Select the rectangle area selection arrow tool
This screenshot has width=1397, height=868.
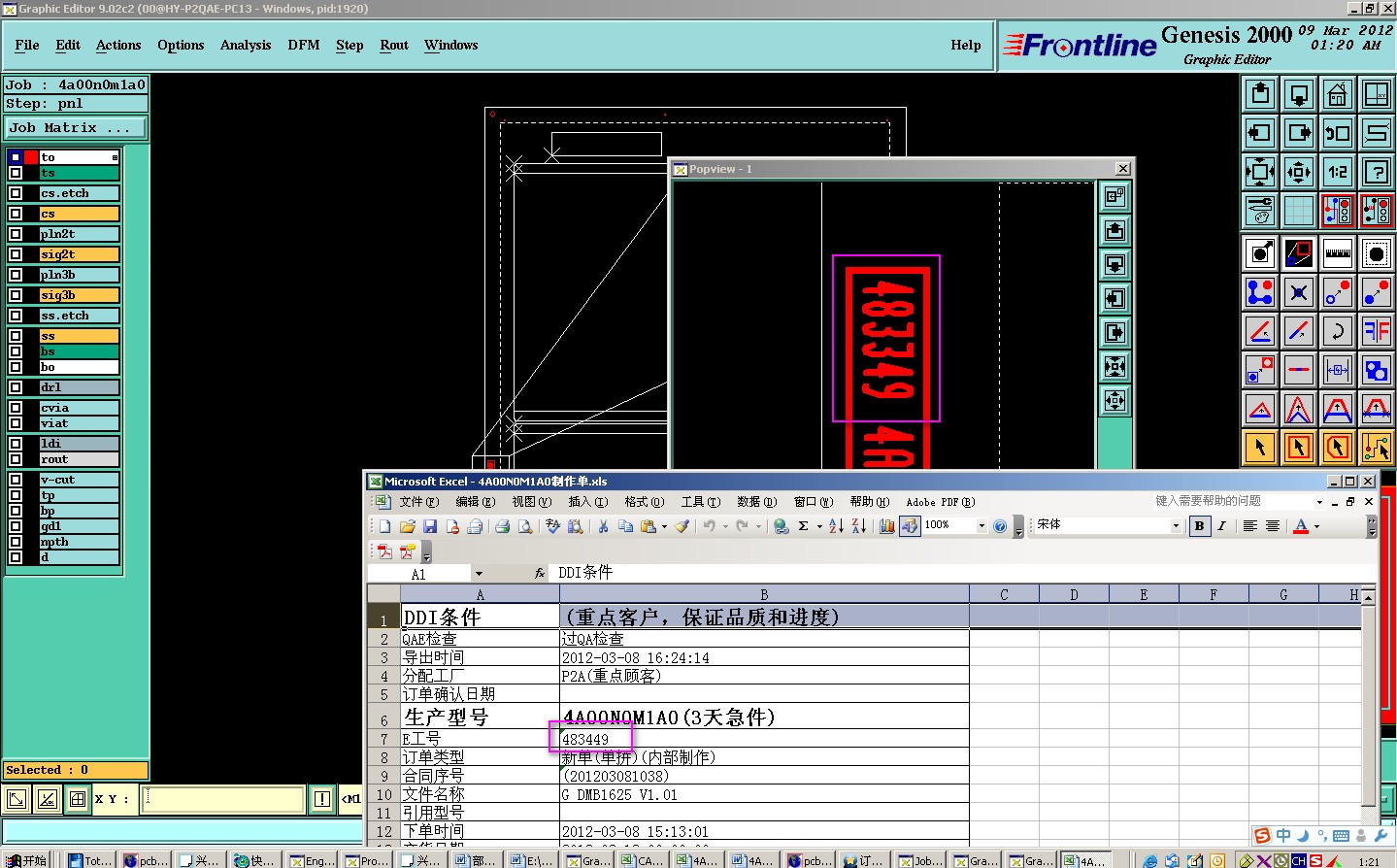[1299, 448]
